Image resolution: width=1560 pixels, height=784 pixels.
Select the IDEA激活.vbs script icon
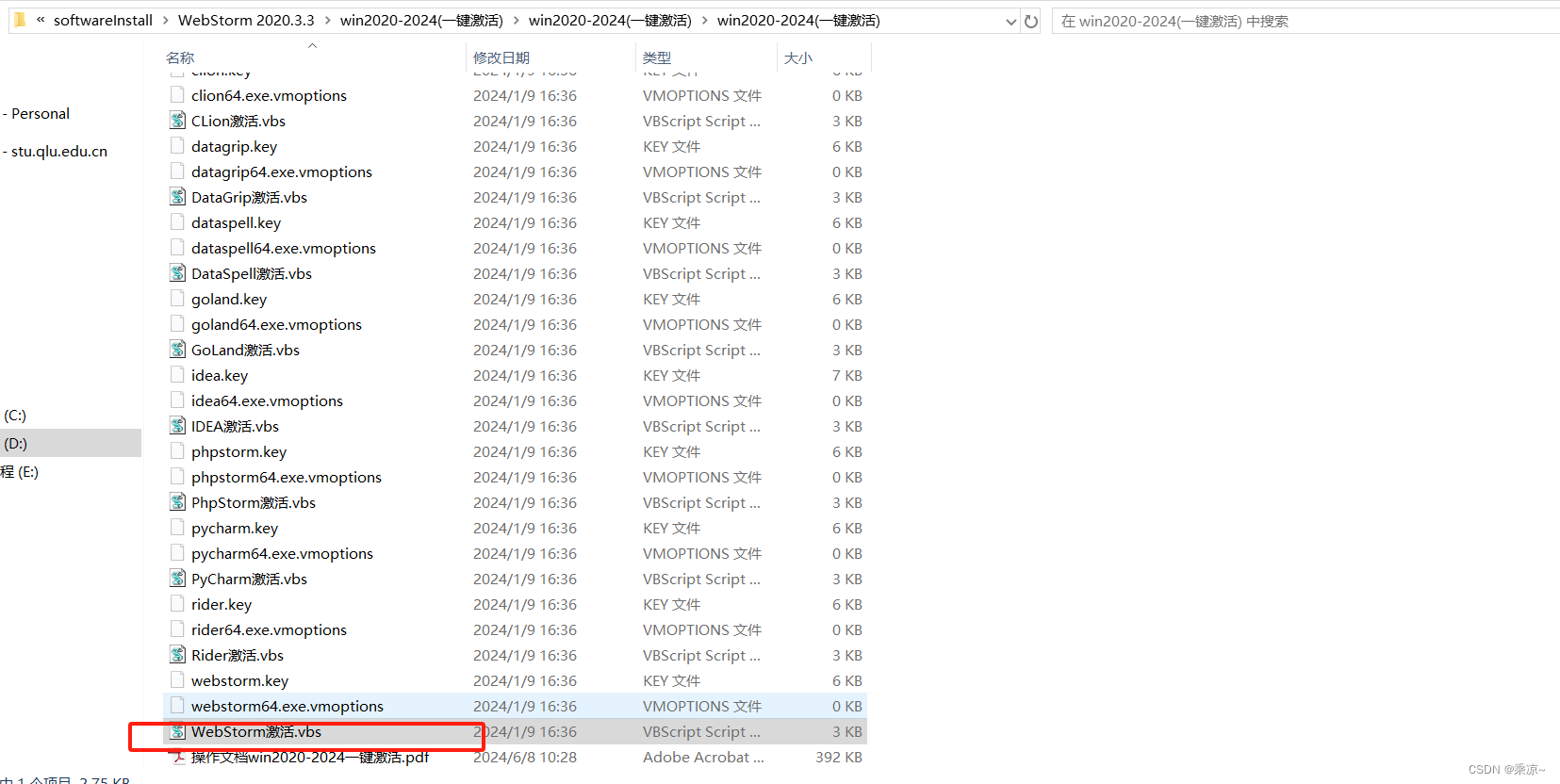[177, 425]
